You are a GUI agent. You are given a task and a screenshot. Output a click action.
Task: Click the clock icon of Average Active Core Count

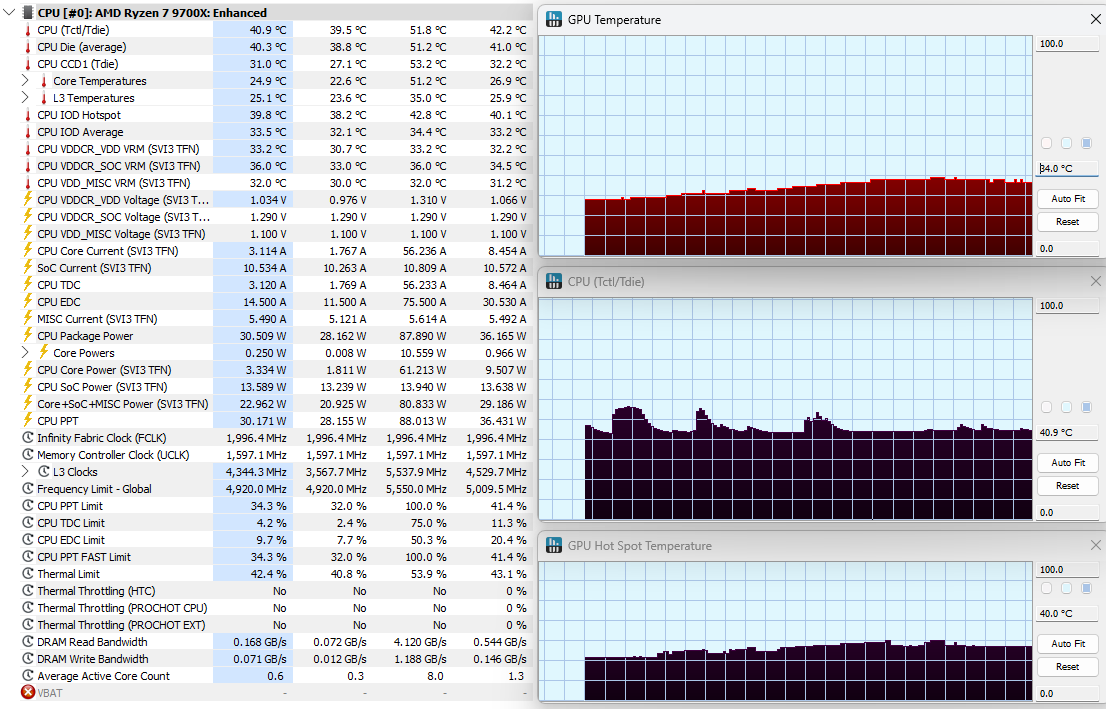(28, 675)
